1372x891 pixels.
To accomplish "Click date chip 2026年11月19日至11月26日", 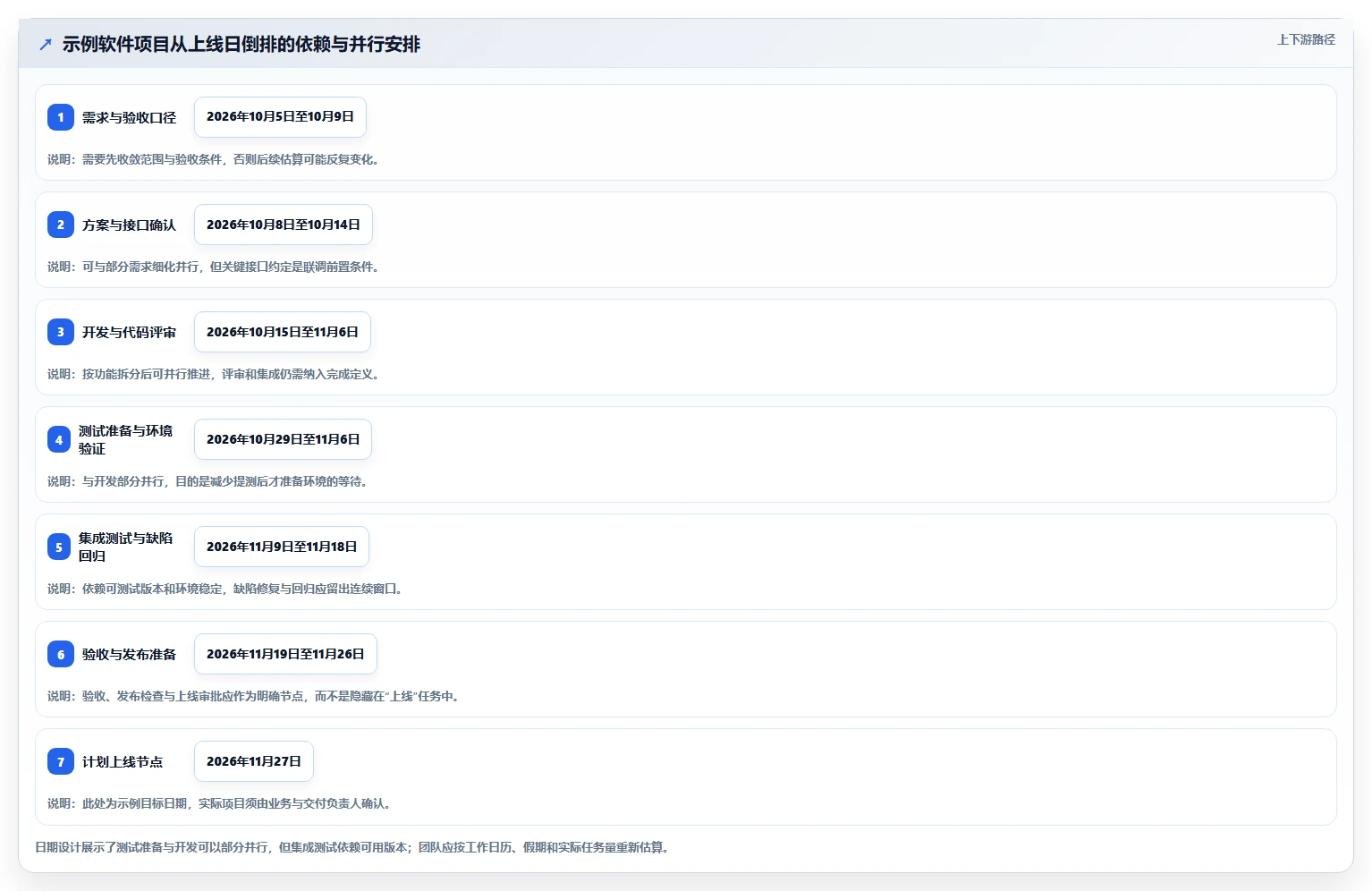I will pos(285,654).
